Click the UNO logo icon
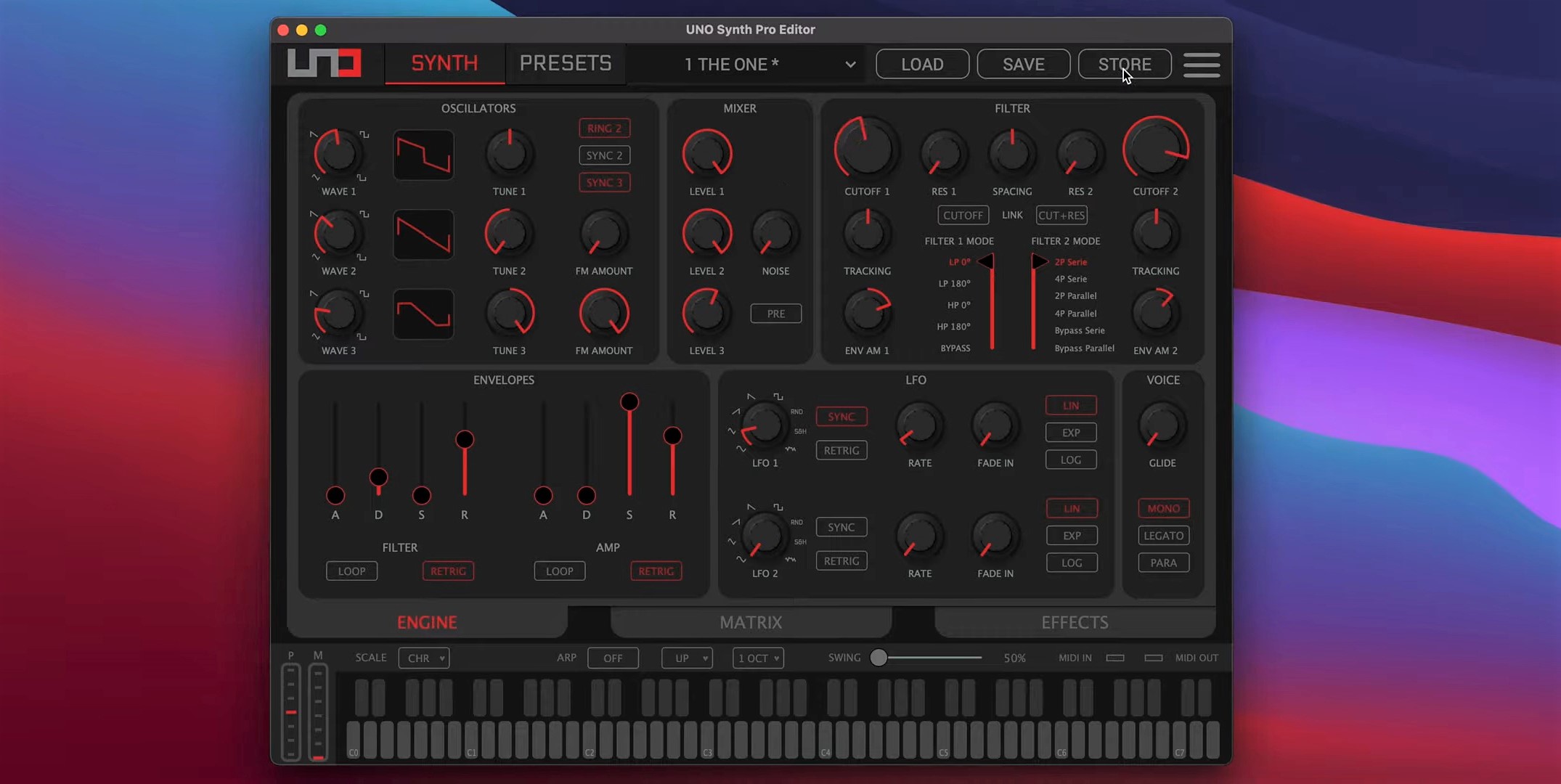The width and height of the screenshot is (1561, 784). [324, 63]
